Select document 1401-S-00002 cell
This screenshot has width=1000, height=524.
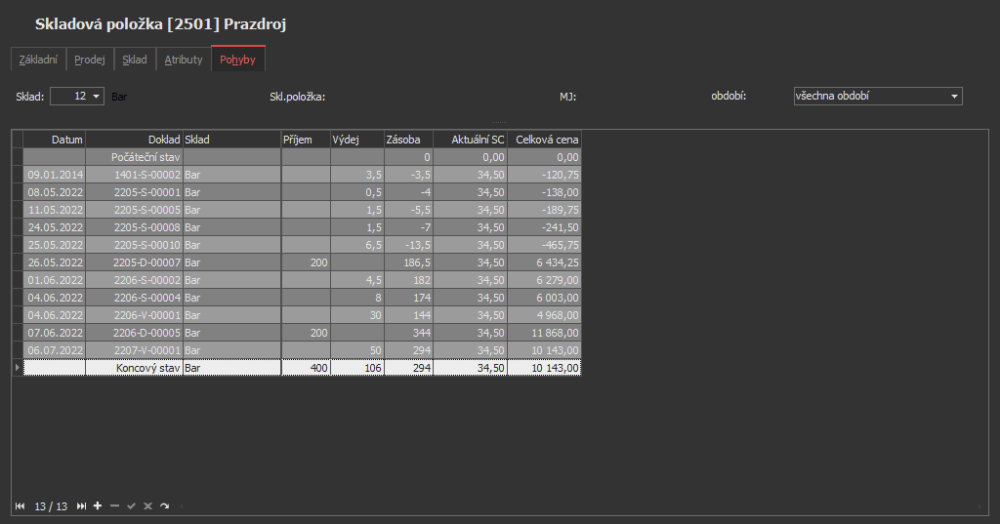point(135,175)
